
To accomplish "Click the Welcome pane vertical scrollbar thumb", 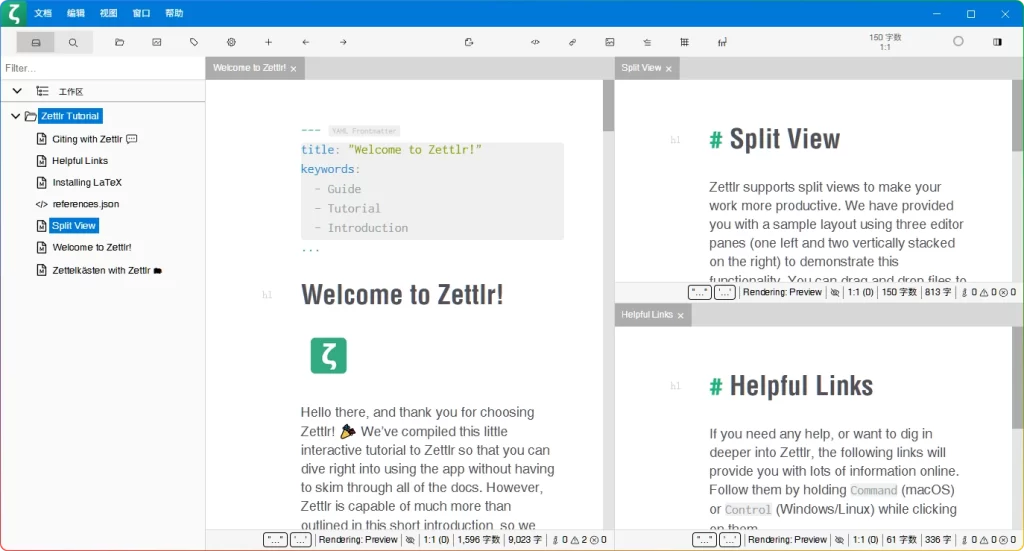I will (608, 106).
